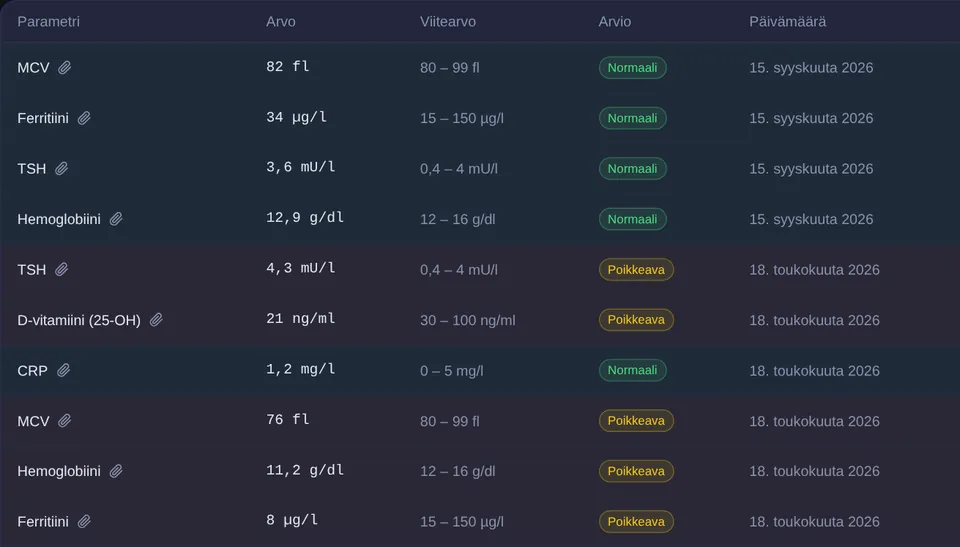Click date '15. syyskuuta 2026' in MCV row

811,67
